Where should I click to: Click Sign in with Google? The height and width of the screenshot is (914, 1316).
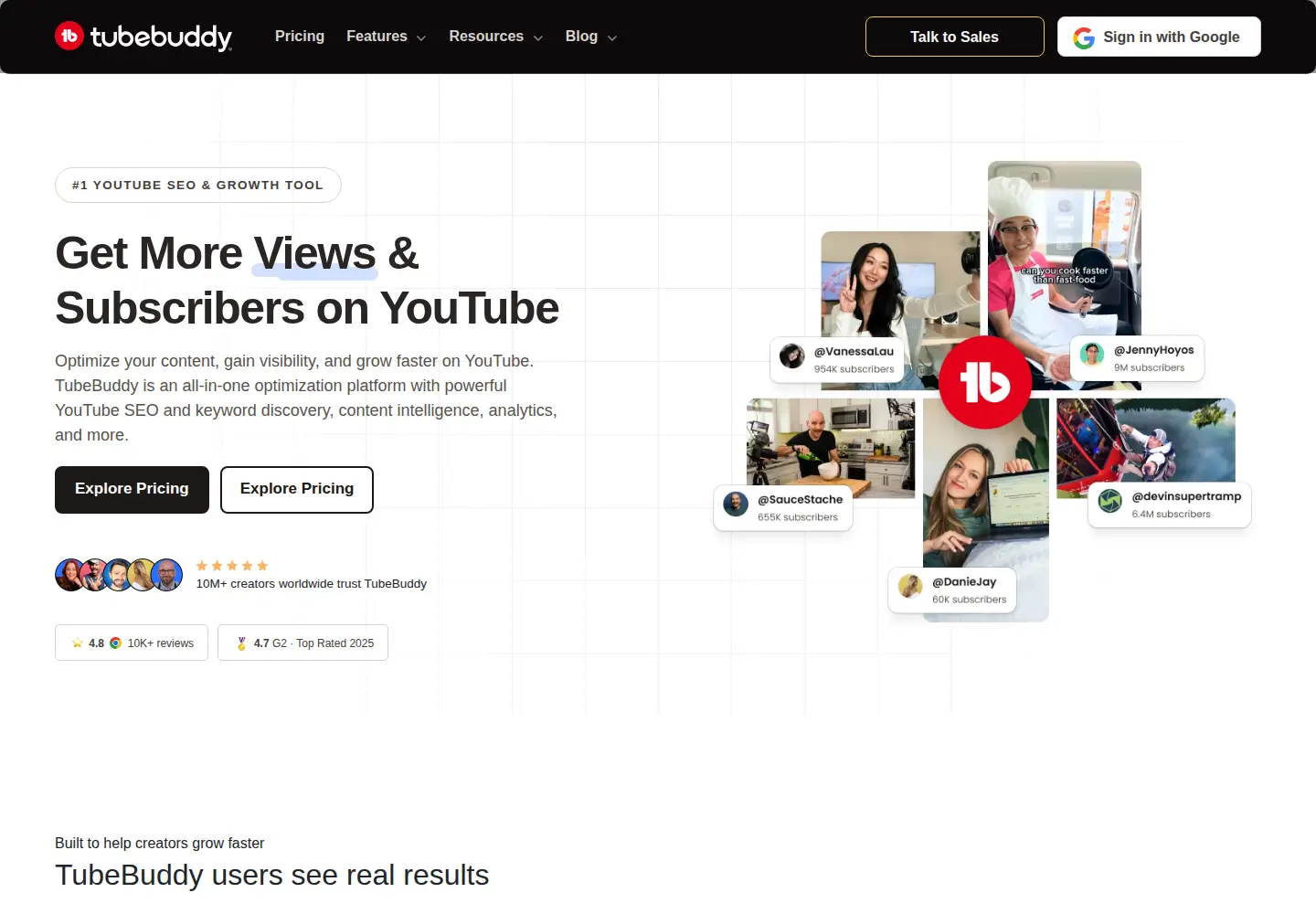click(1159, 37)
